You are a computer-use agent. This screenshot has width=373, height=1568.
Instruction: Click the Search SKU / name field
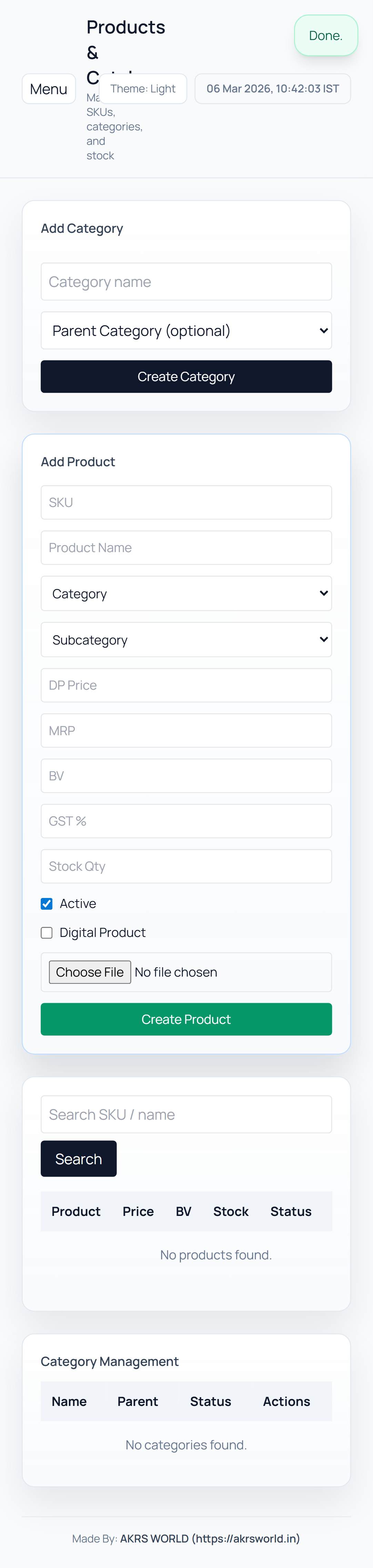pyautogui.click(x=186, y=1115)
